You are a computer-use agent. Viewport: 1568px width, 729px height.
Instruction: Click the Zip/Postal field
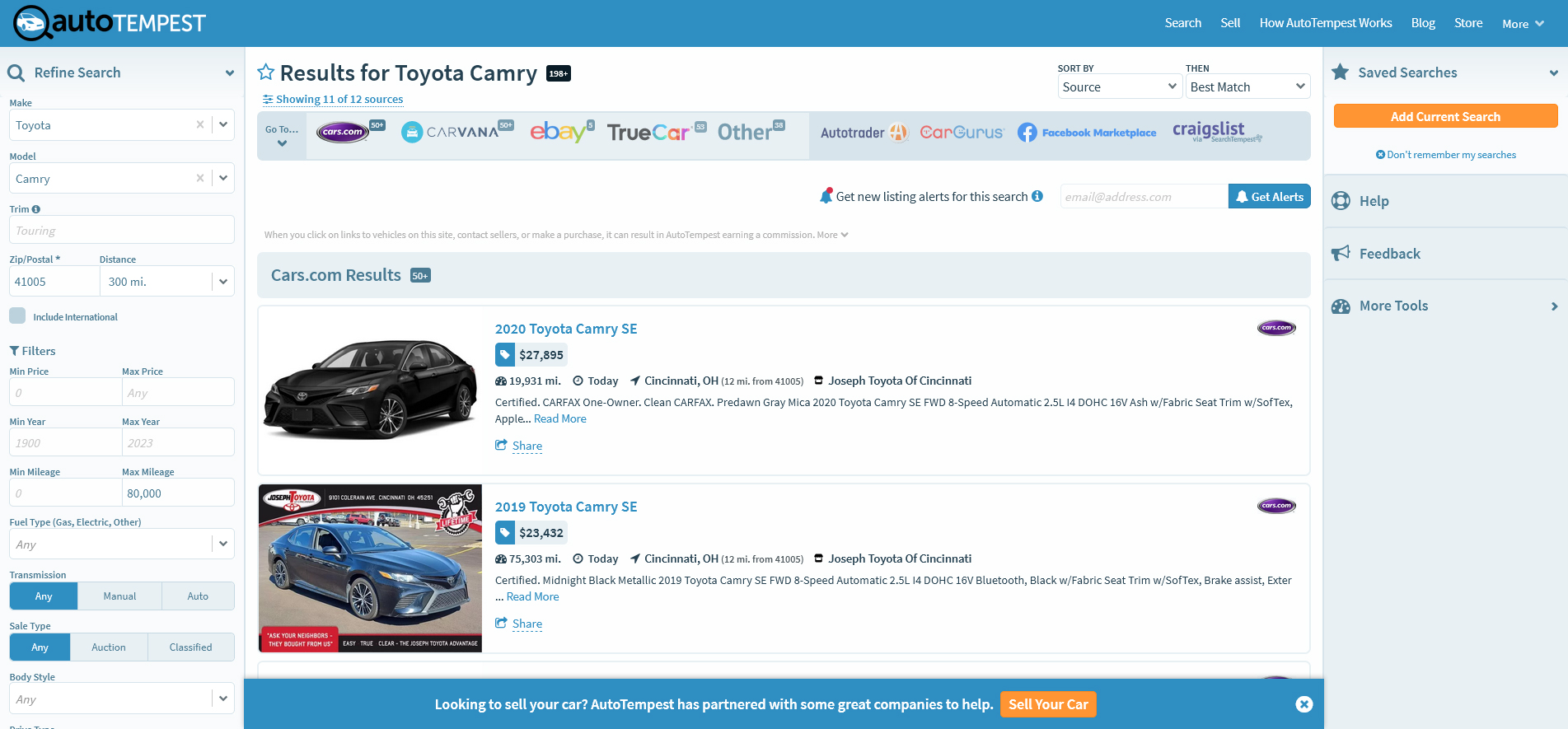tap(54, 282)
